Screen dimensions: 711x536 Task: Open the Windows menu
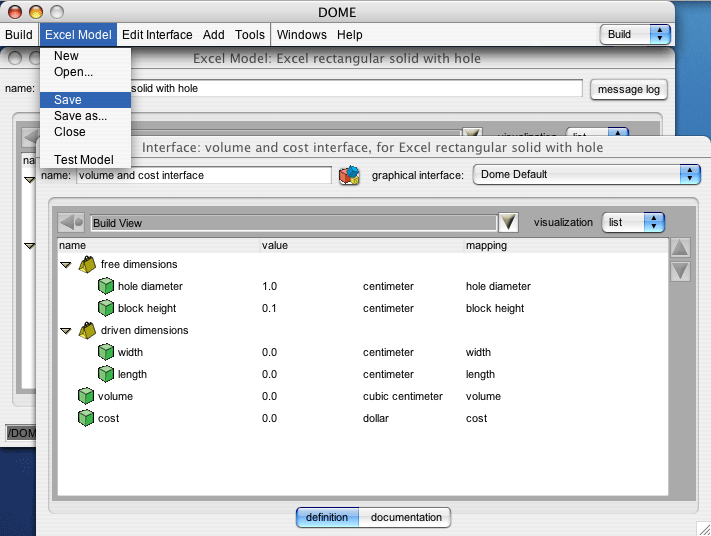pyautogui.click(x=302, y=35)
